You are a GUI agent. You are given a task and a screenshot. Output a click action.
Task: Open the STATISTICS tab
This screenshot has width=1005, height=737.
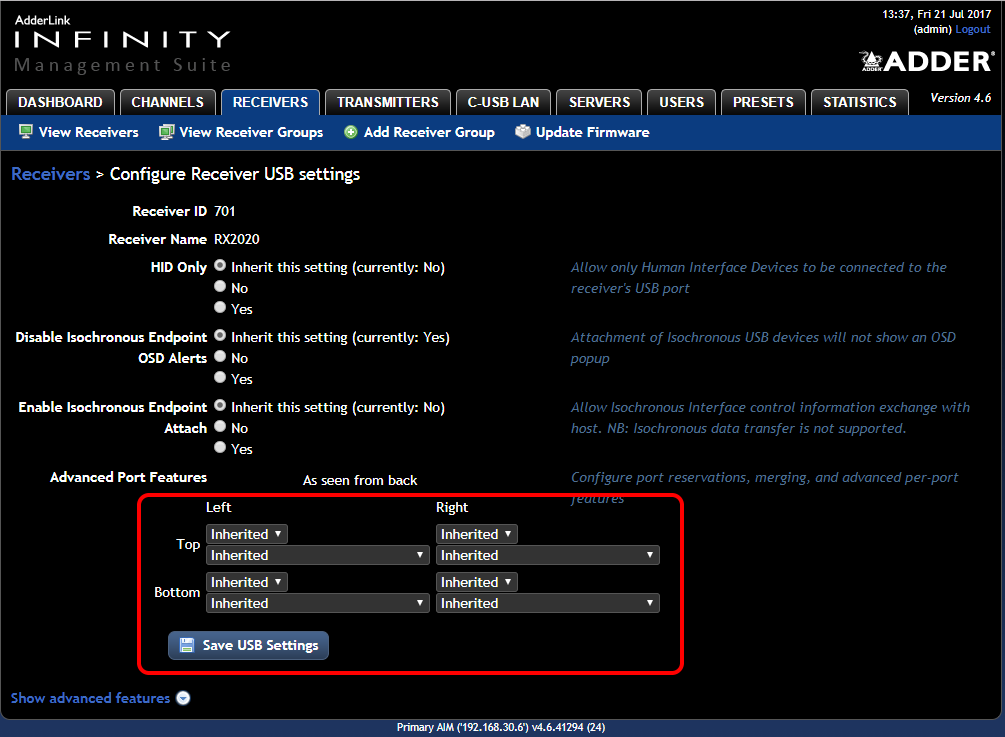tap(860, 102)
